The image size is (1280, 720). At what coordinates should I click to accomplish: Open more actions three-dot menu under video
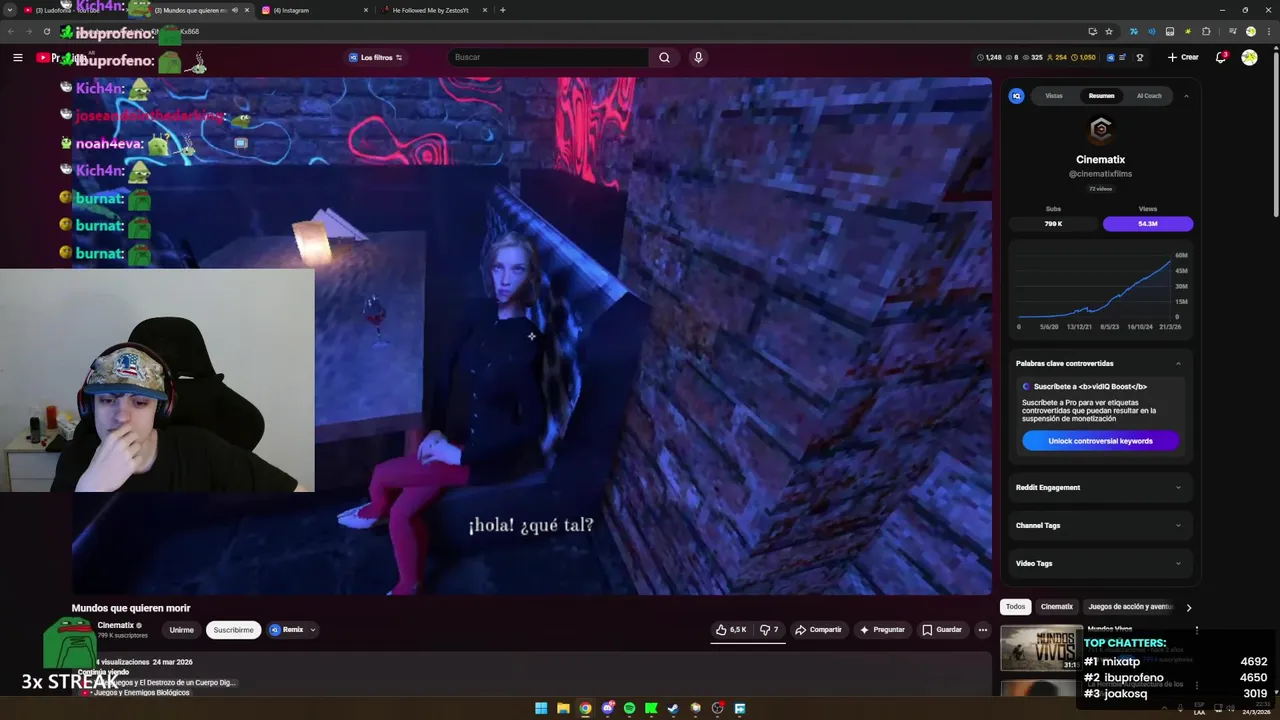click(983, 630)
